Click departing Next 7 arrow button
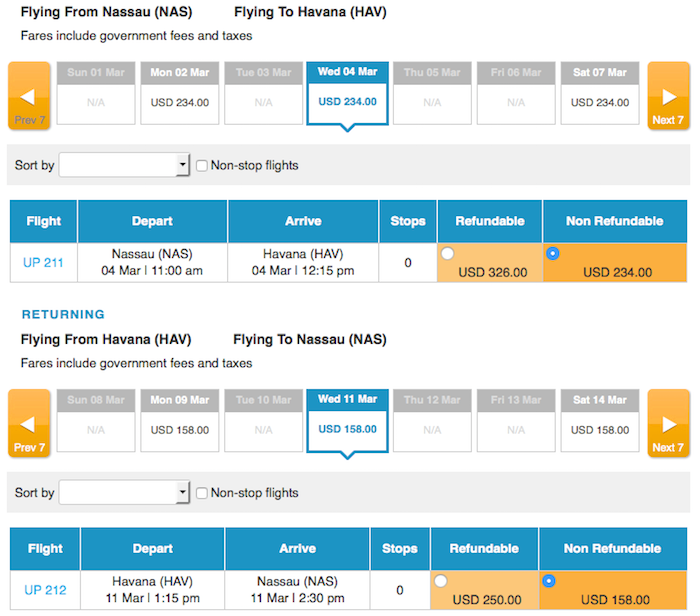 tap(668, 96)
